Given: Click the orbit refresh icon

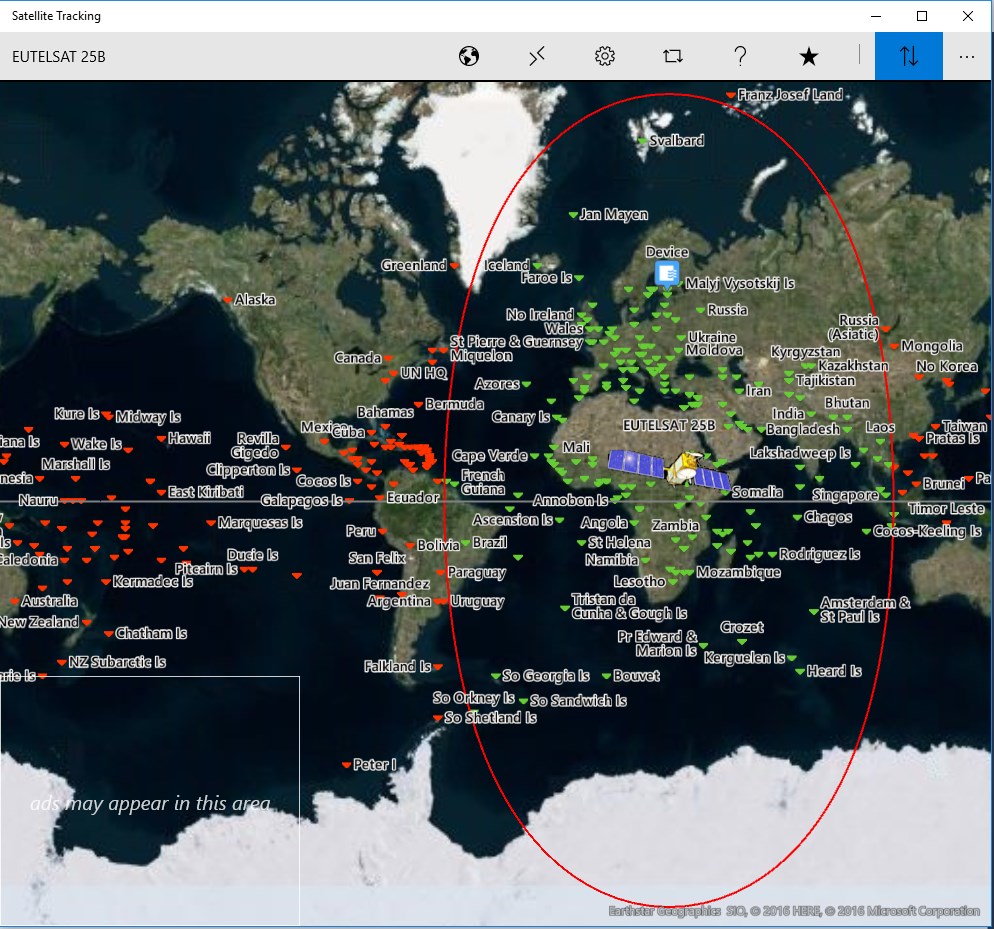Looking at the screenshot, I should pos(672,57).
